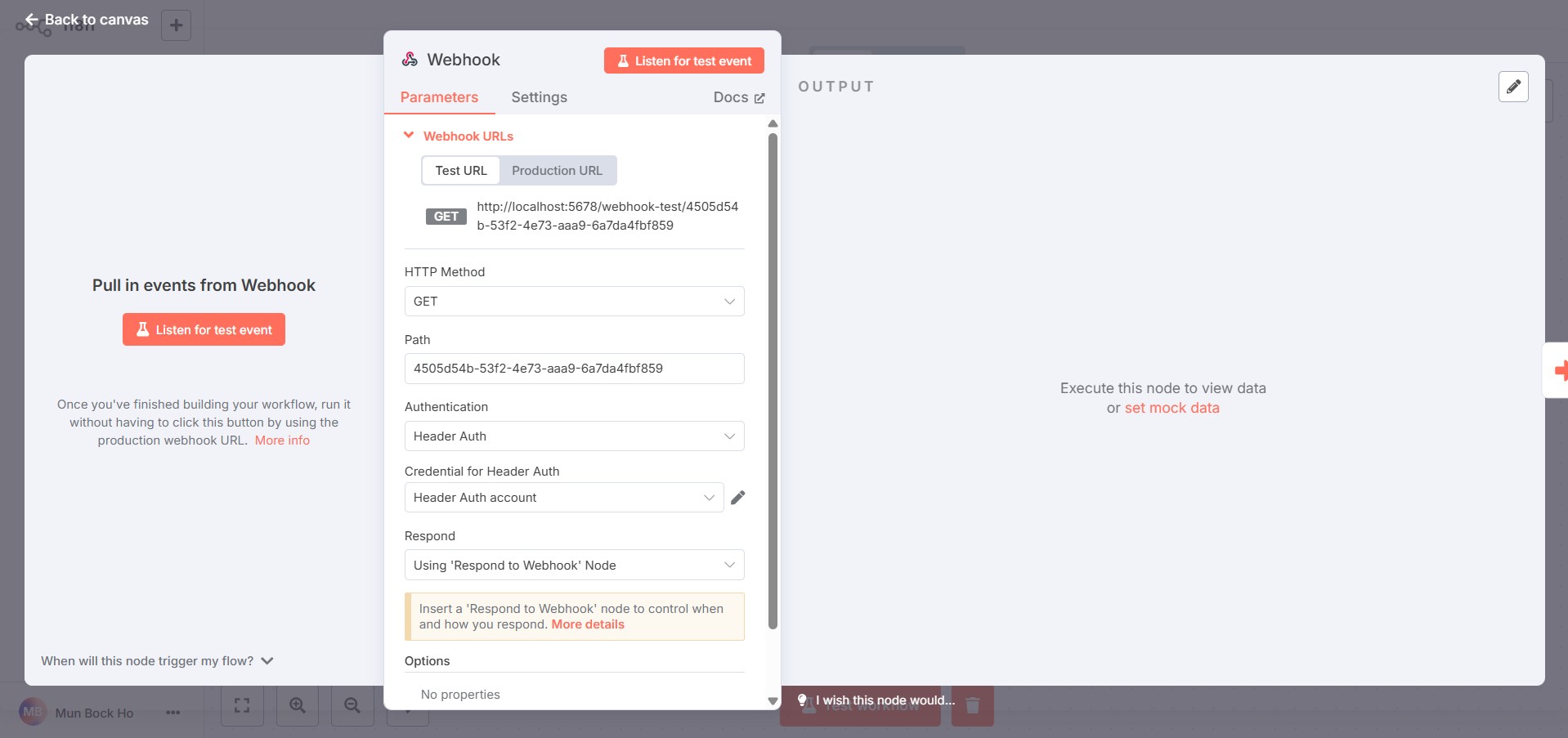Collapse the Webhook URLs section
This screenshot has height=738, width=1568.
click(x=409, y=136)
